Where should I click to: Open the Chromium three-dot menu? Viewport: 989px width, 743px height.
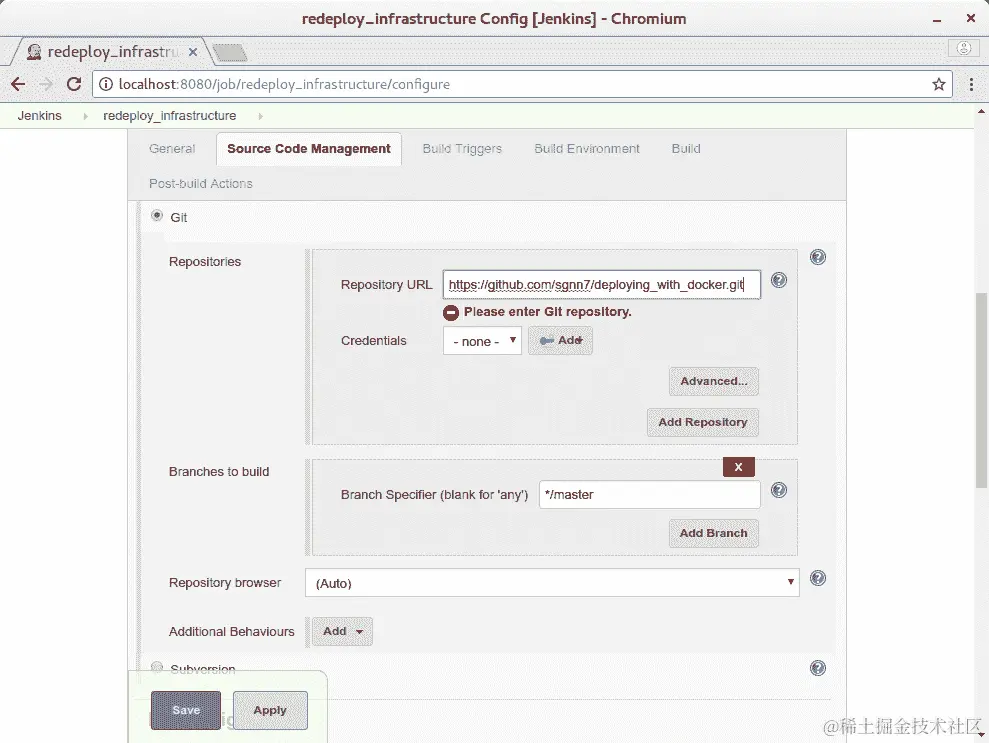971,84
